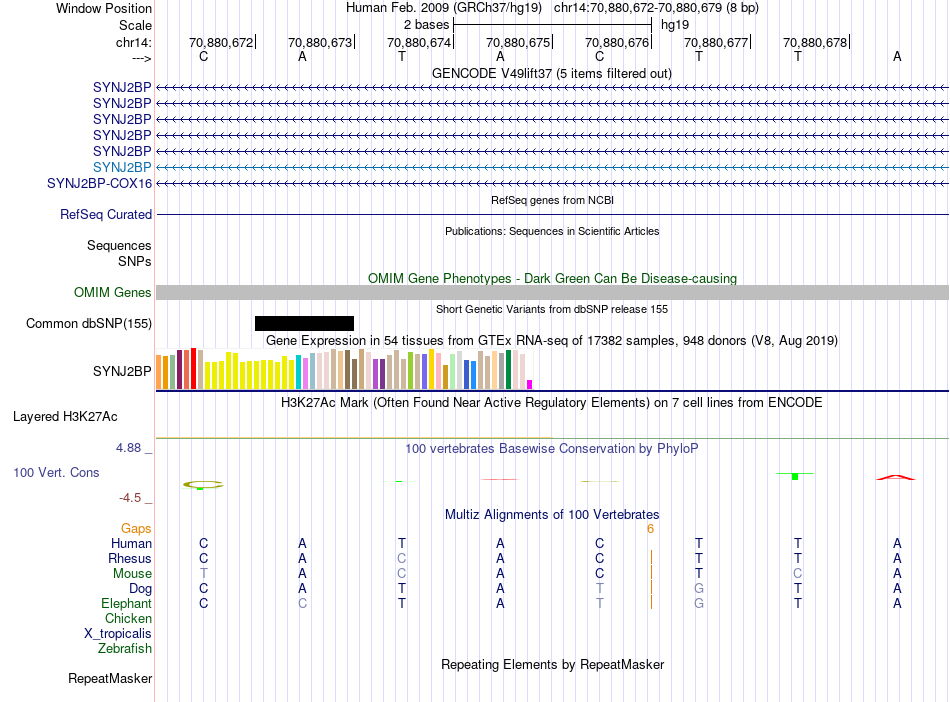Image resolution: width=950 pixels, height=702 pixels.
Task: Click the gray G in the Elephant row
Action: [699, 603]
